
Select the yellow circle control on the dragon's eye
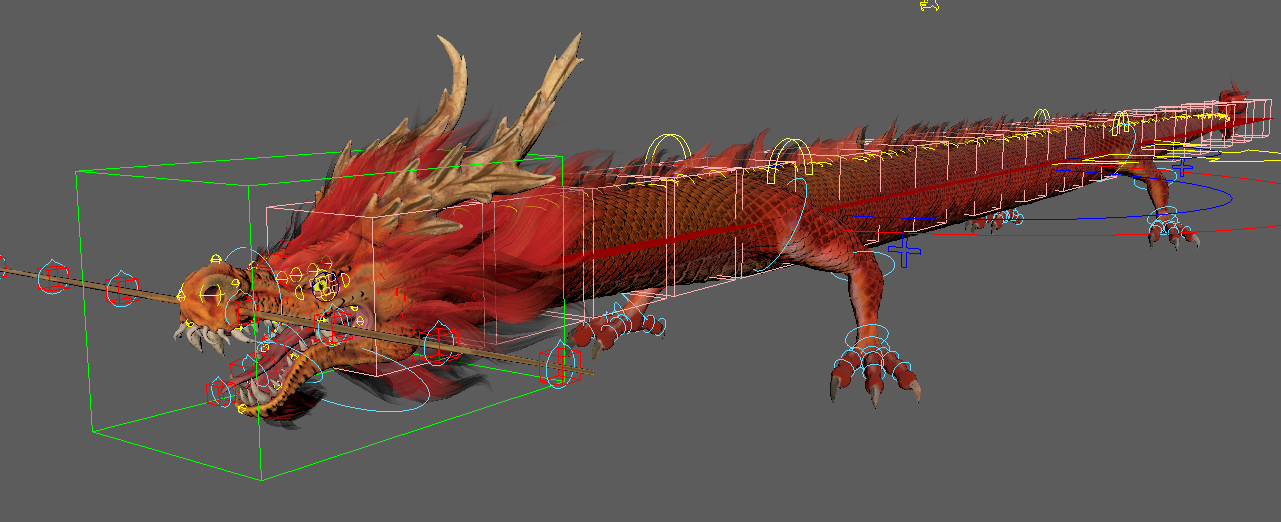tap(322, 287)
